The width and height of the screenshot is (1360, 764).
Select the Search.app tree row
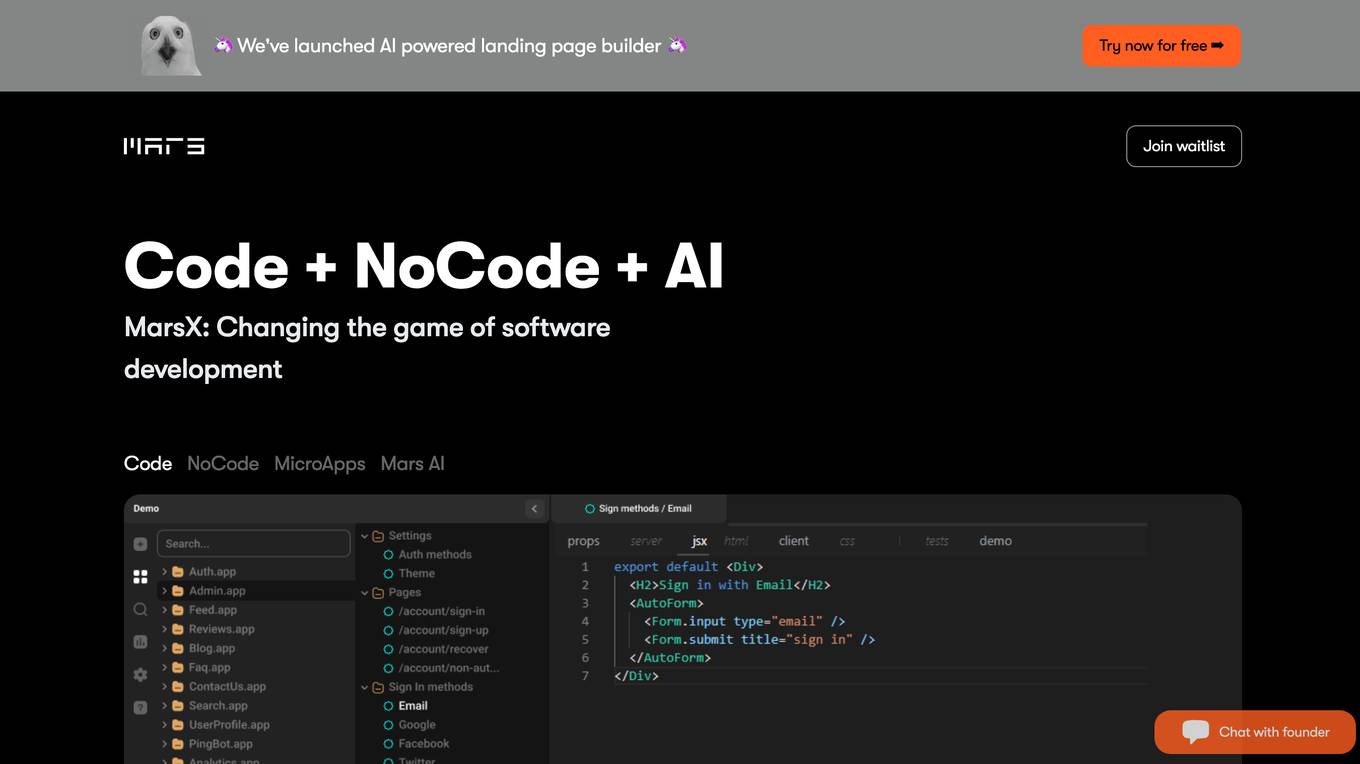tap(256, 706)
